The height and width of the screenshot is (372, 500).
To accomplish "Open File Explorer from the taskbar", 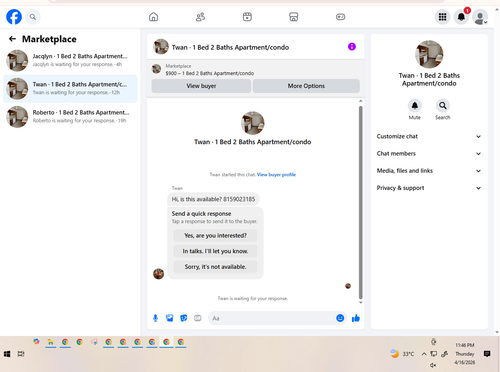I will coord(51,342).
